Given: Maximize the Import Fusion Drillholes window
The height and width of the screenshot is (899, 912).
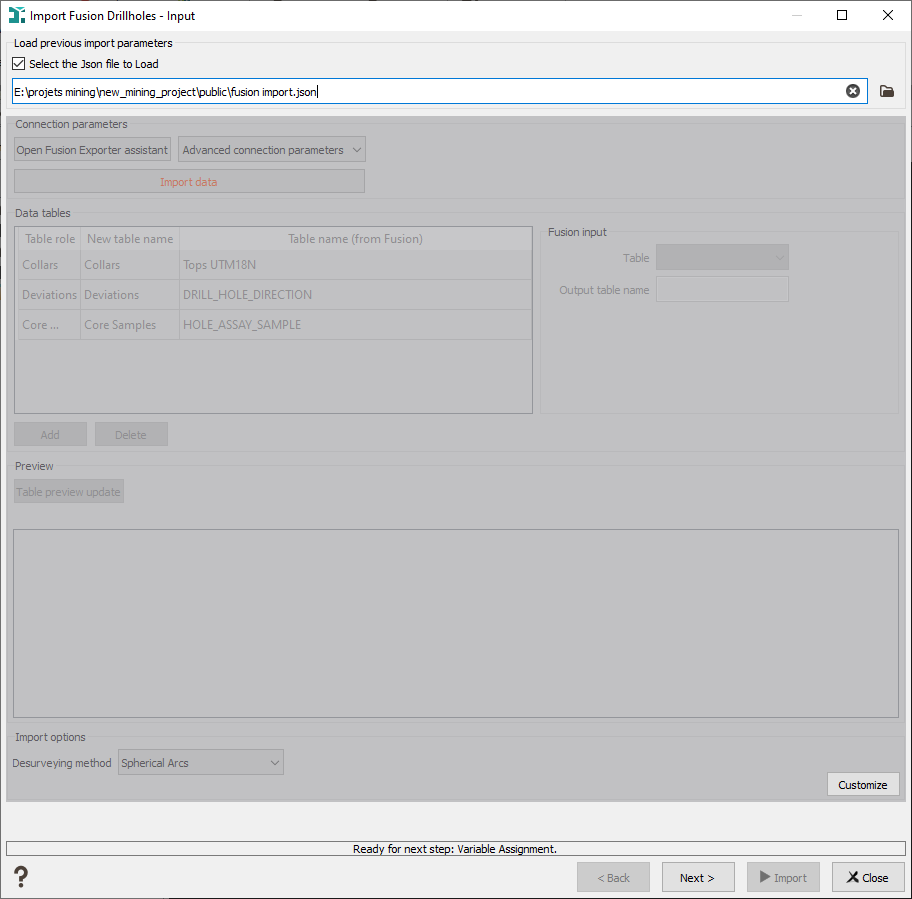Looking at the screenshot, I should pyautogui.click(x=842, y=15).
